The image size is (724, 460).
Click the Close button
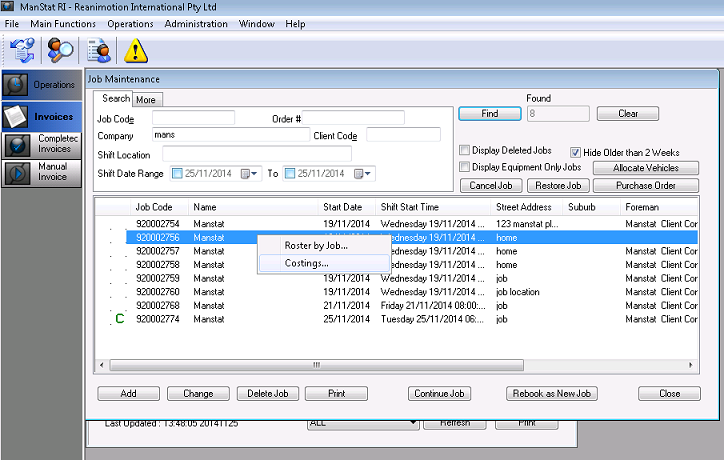click(670, 393)
